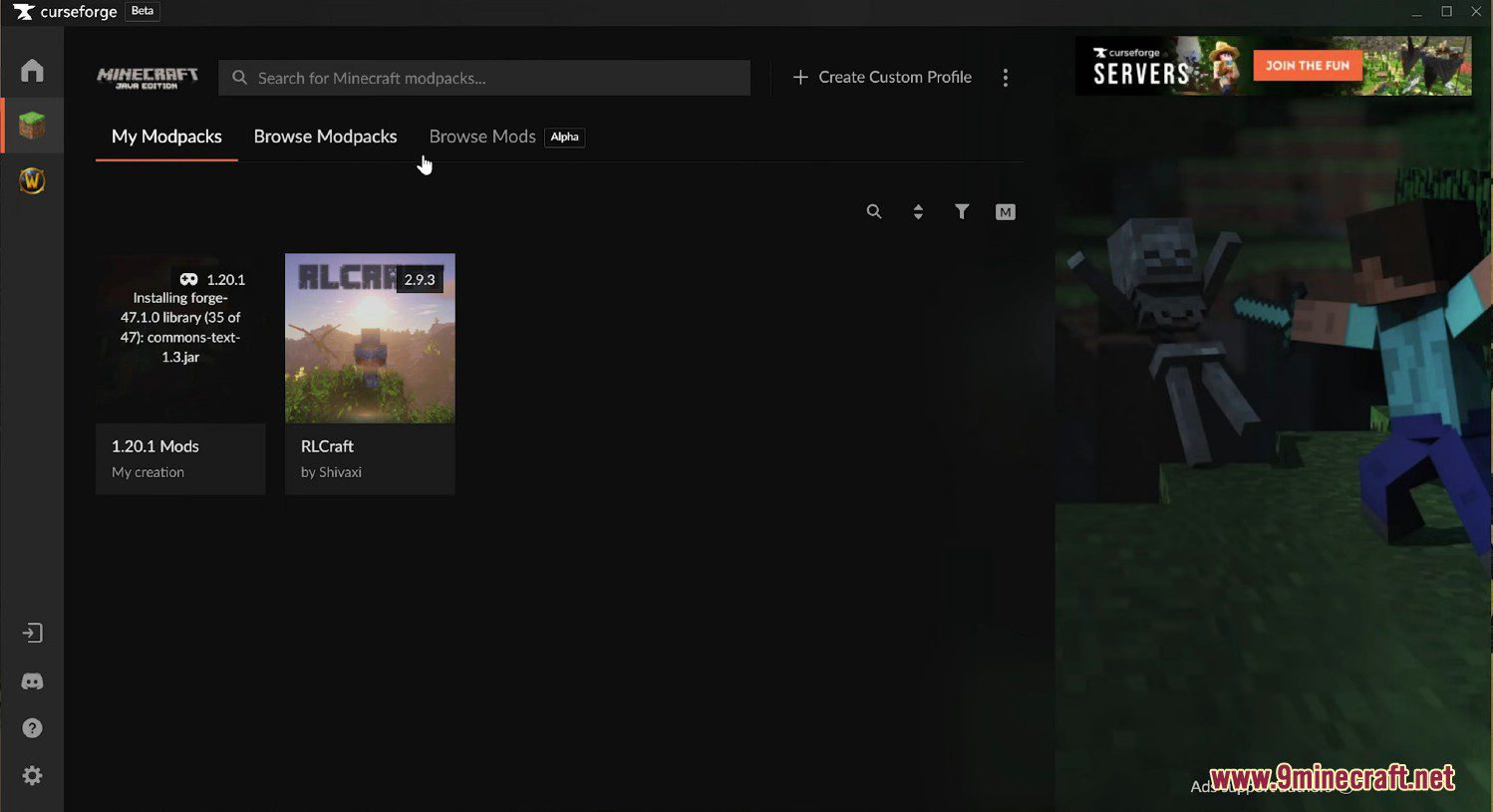Minimize the CurseForge window
The image size is (1493, 812).
pos(1417,12)
